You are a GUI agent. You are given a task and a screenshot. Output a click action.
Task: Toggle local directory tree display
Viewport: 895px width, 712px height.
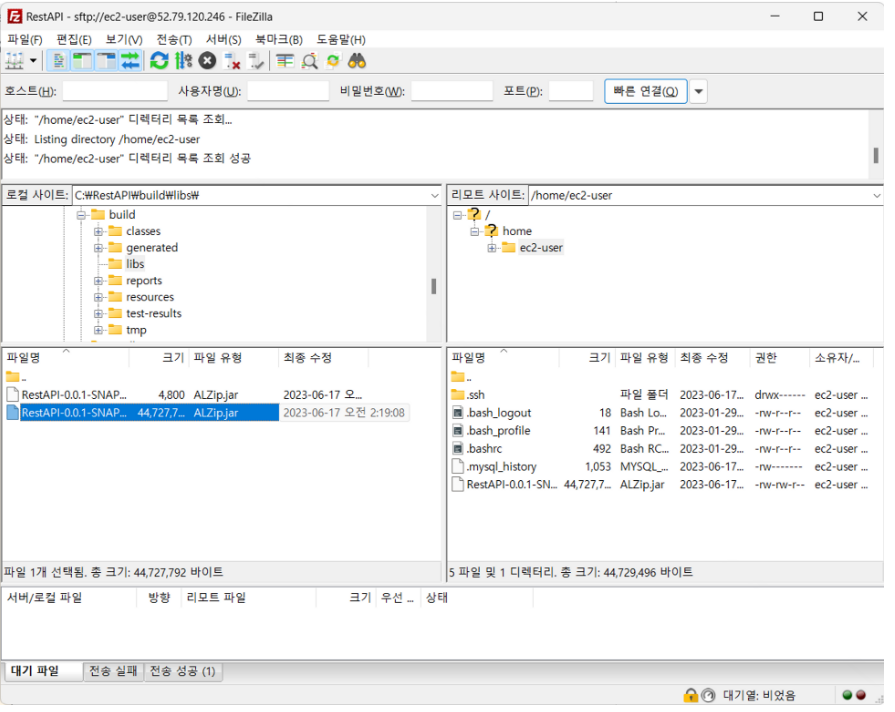click(x=82, y=61)
